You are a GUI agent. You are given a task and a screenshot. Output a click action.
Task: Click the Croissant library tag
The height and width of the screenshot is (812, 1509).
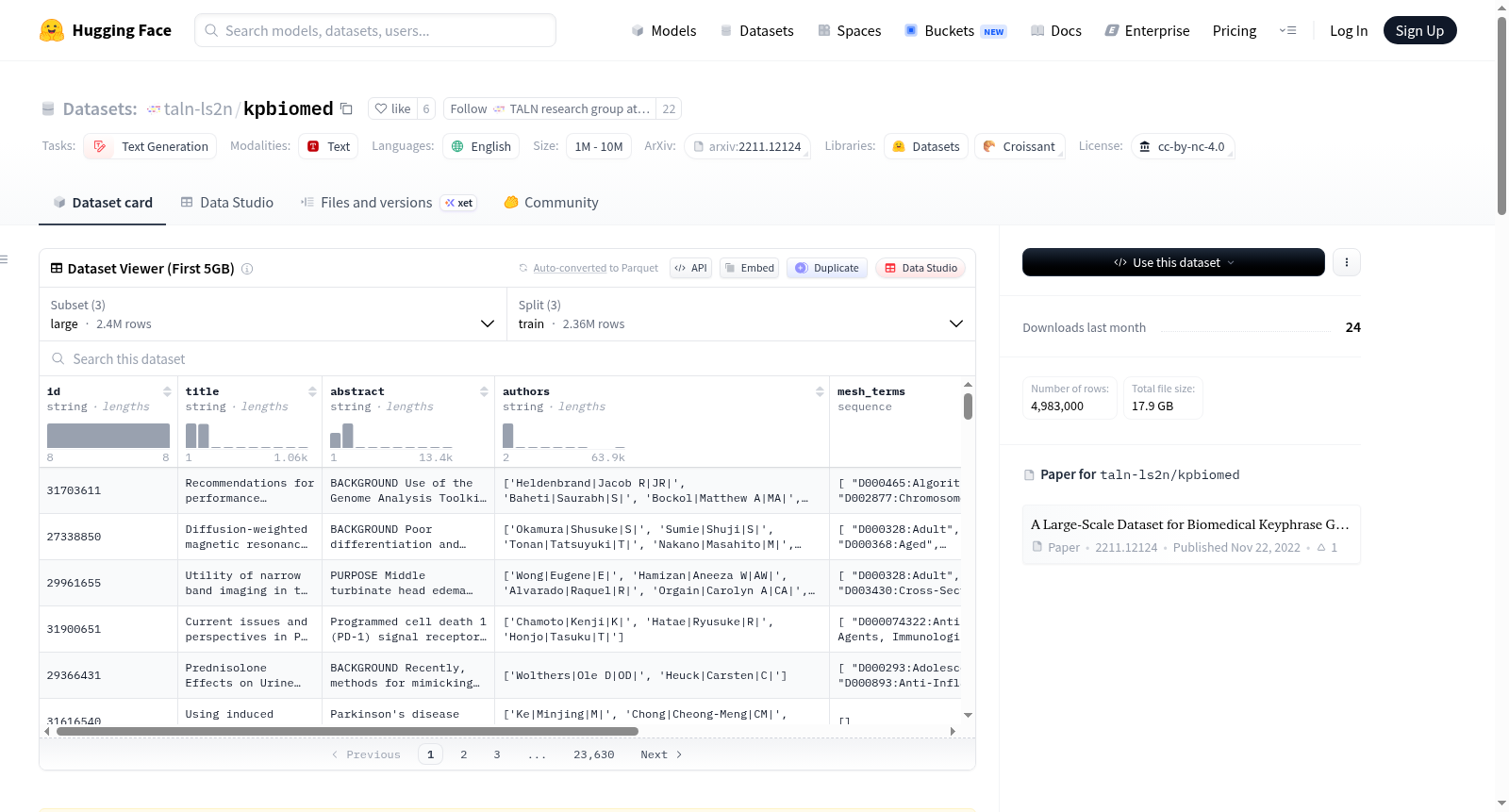pyautogui.click(x=1019, y=146)
